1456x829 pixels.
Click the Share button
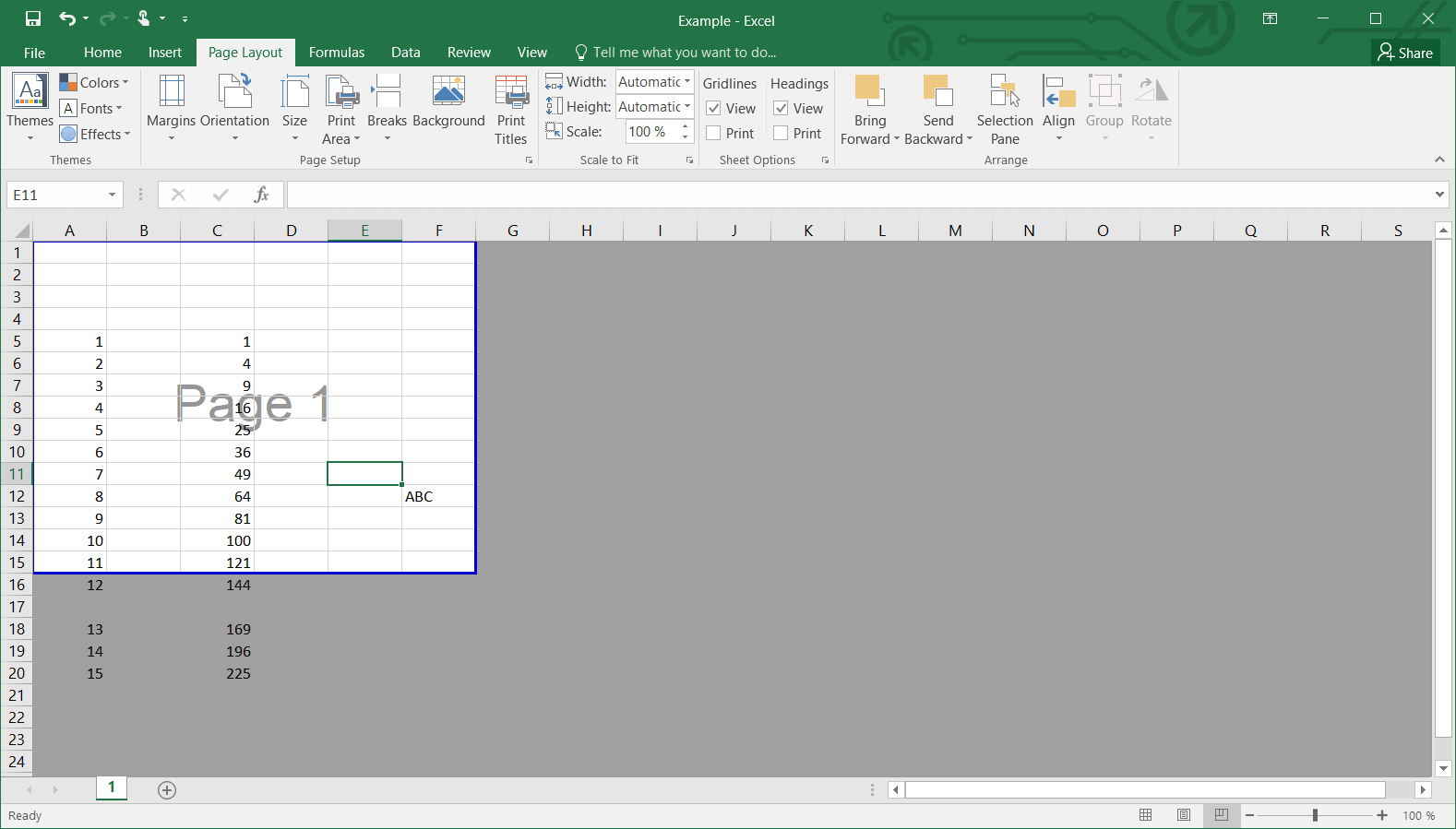coord(1405,53)
